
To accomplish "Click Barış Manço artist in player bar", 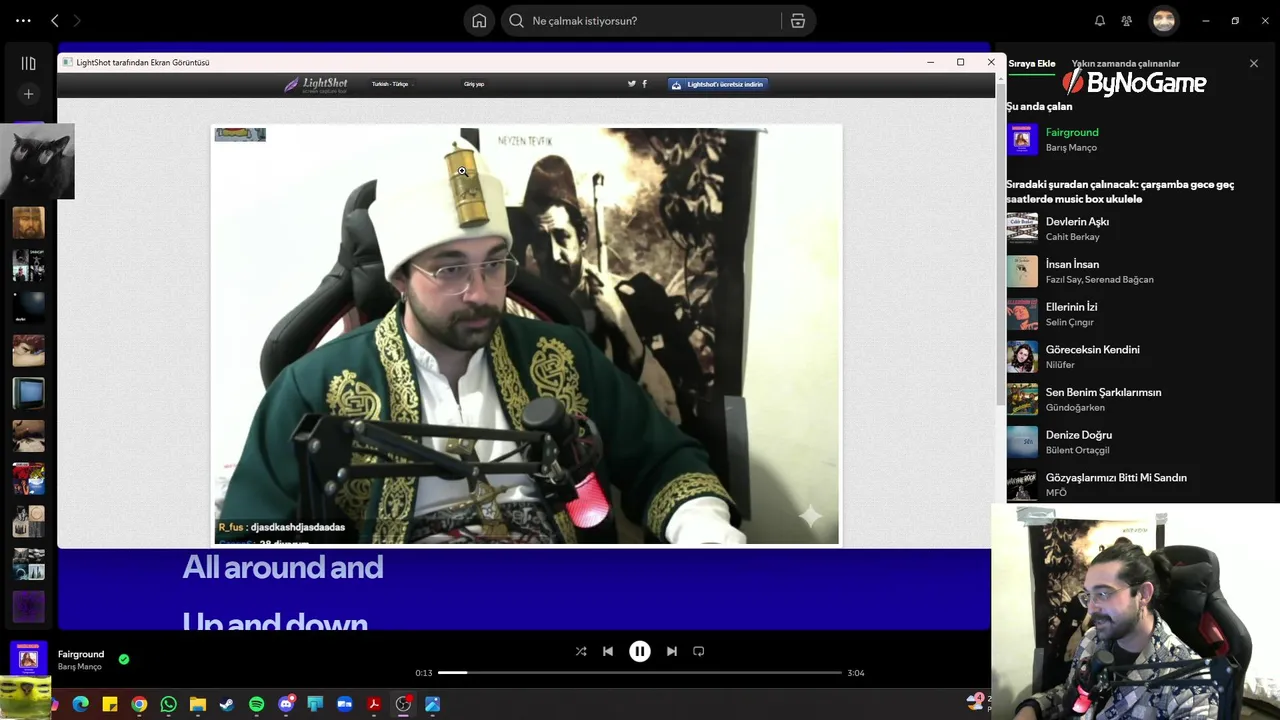I will (80, 667).
